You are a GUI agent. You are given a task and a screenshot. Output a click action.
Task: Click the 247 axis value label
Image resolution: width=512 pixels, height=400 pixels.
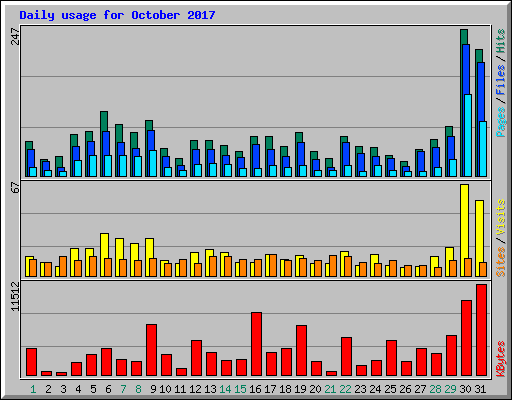(x=16, y=36)
